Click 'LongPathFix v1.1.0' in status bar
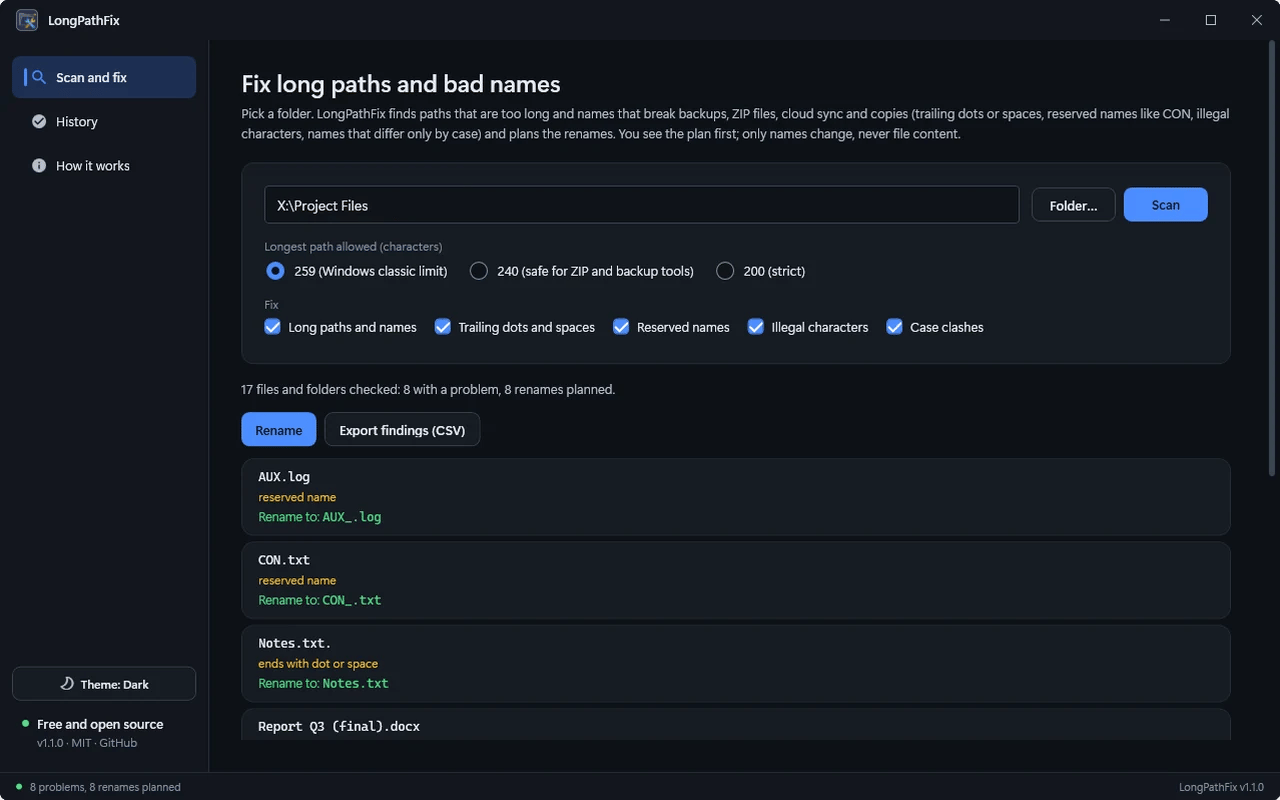1280x800 pixels. point(1222,787)
